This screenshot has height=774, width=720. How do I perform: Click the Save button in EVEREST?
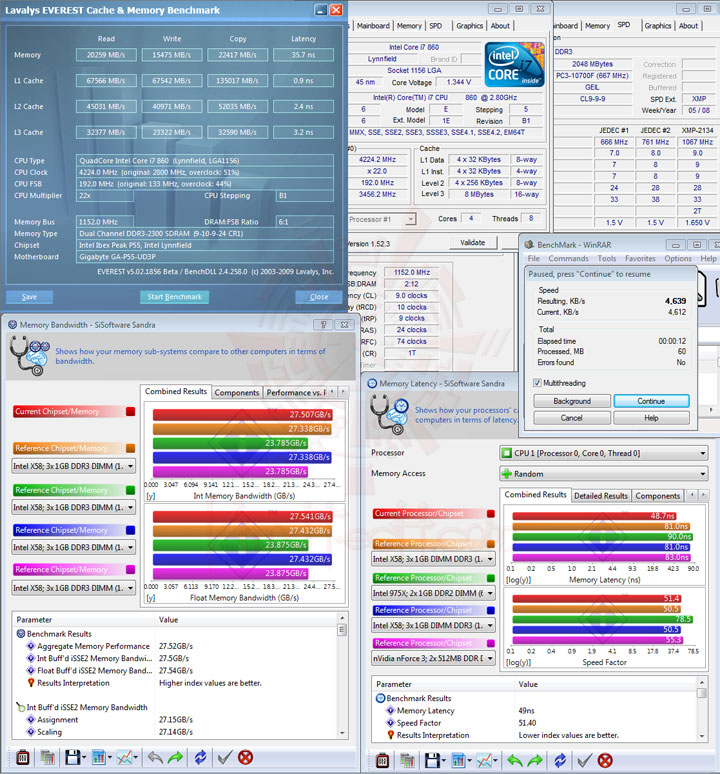pyautogui.click(x=29, y=297)
